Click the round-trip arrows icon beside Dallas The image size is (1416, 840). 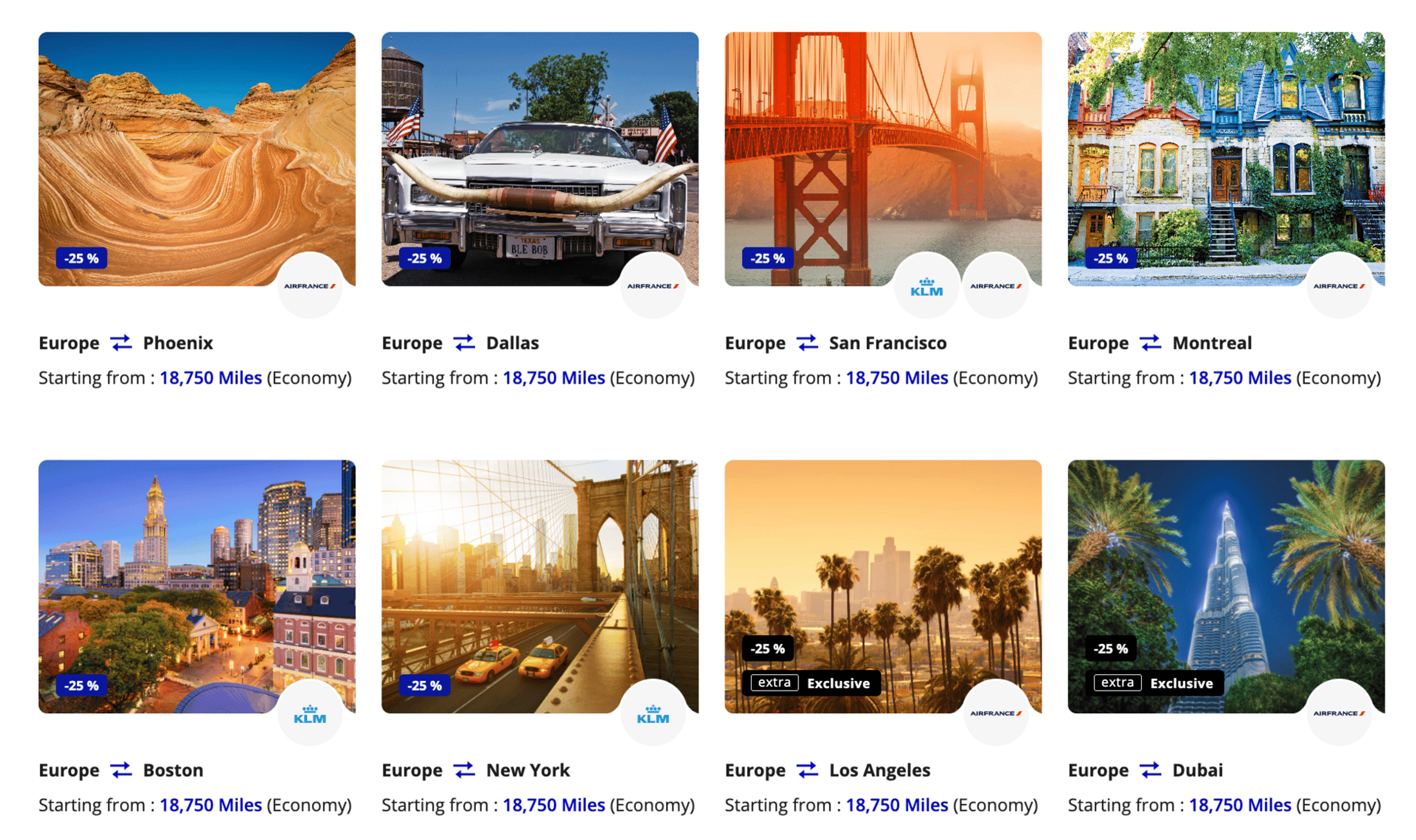465,343
